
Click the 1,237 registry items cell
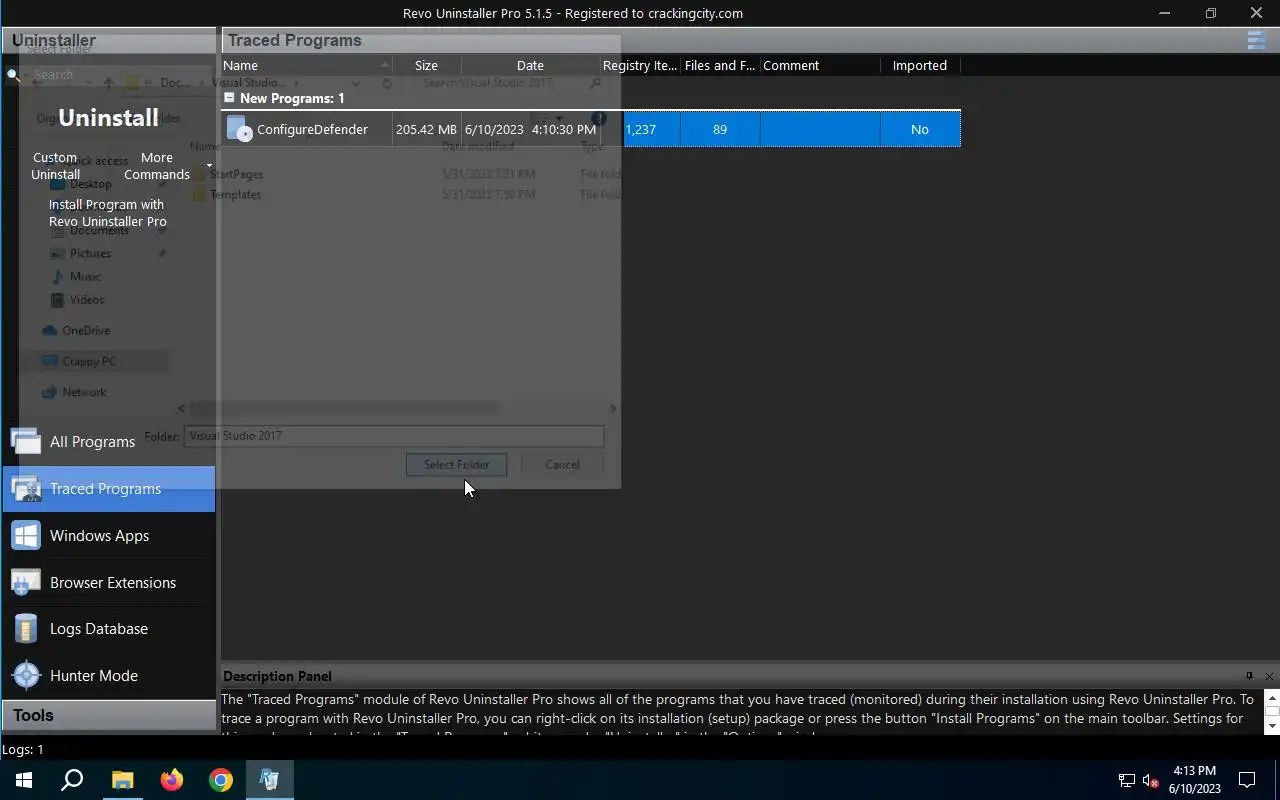641,129
